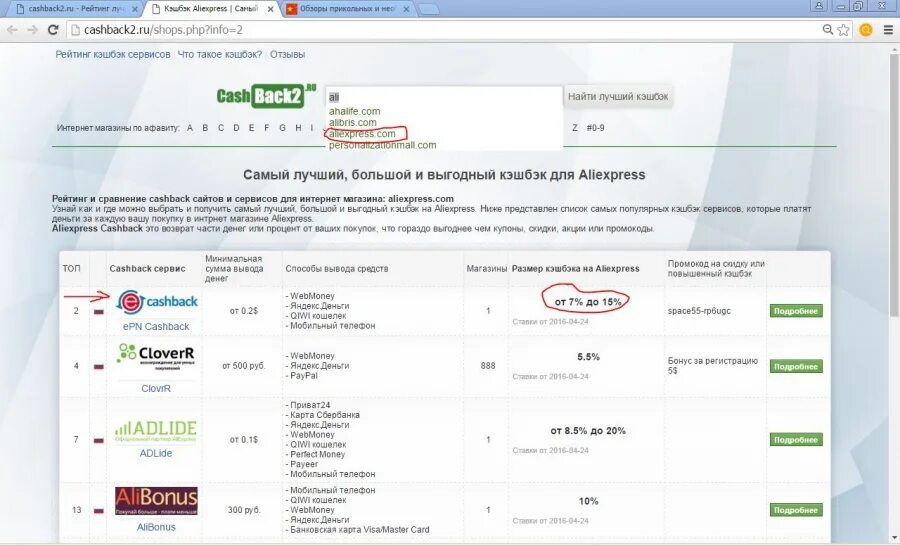Open Что такое кэшбэк? link
This screenshot has width=900, height=546.
pyautogui.click(x=219, y=55)
